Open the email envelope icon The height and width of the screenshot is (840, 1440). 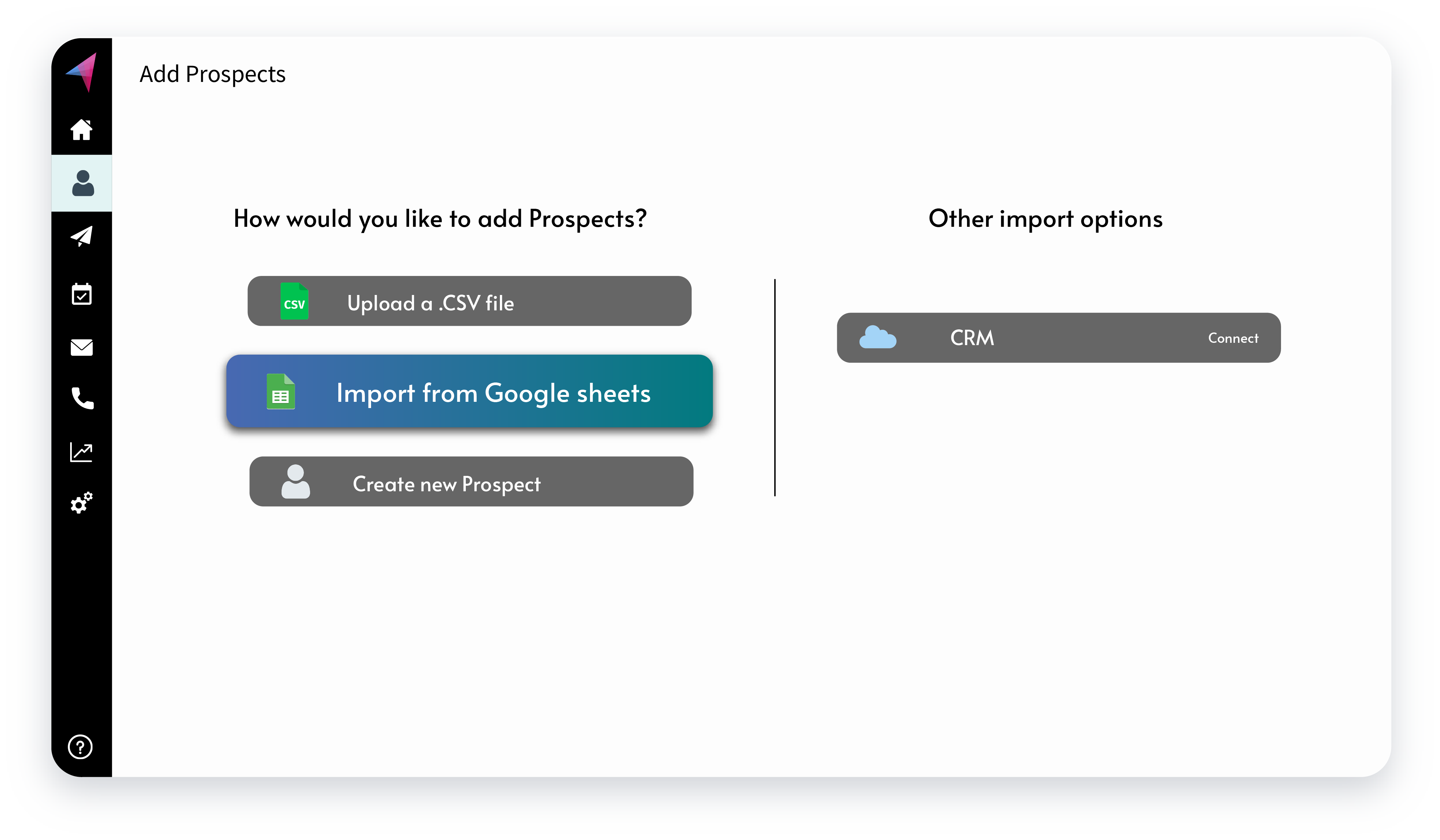(82, 347)
